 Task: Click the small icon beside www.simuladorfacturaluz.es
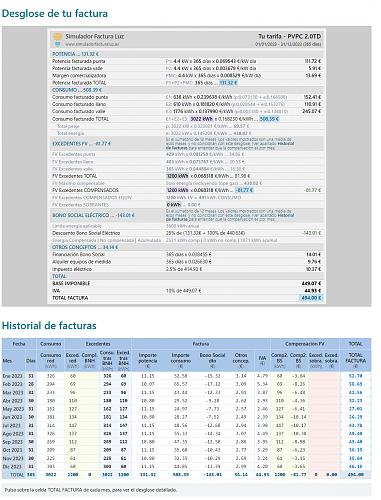point(58,44)
